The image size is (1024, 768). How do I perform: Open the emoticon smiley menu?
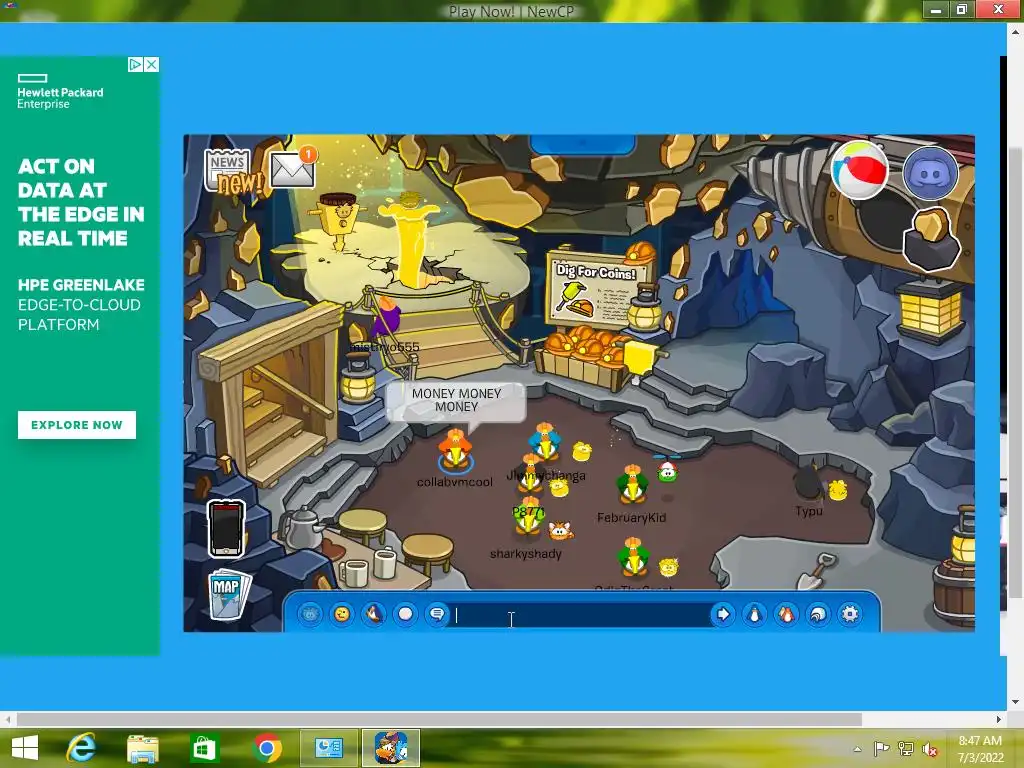pyautogui.click(x=342, y=614)
